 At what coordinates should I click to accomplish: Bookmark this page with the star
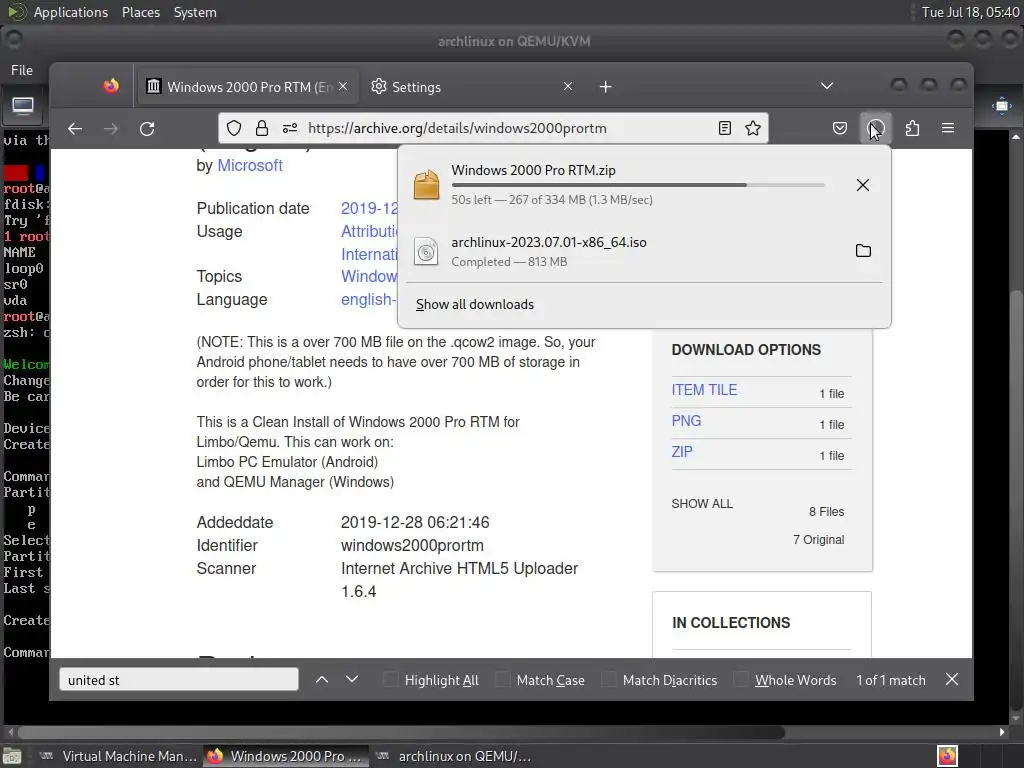(x=753, y=128)
